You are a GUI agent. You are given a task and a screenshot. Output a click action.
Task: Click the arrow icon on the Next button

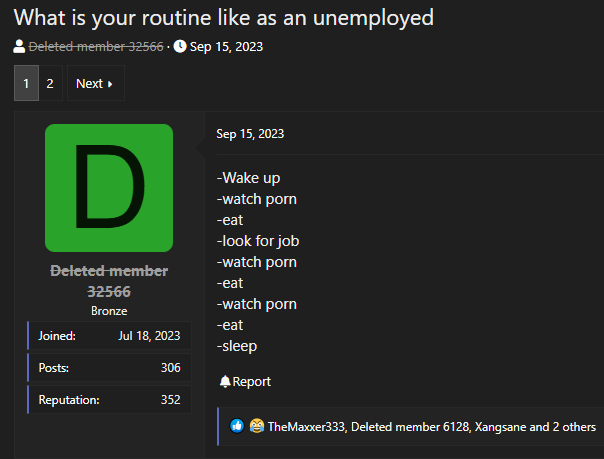pyautogui.click(x=110, y=84)
